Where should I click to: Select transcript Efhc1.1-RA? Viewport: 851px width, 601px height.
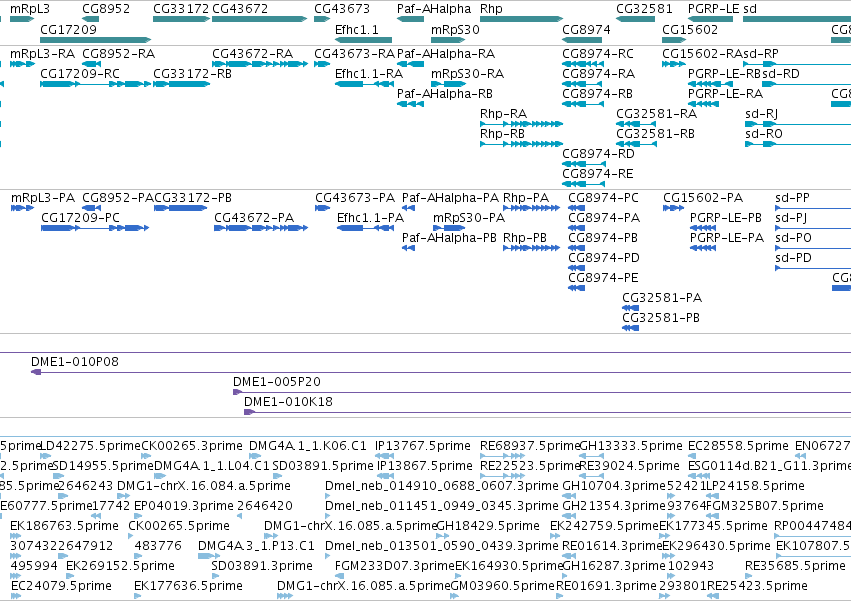click(x=369, y=73)
